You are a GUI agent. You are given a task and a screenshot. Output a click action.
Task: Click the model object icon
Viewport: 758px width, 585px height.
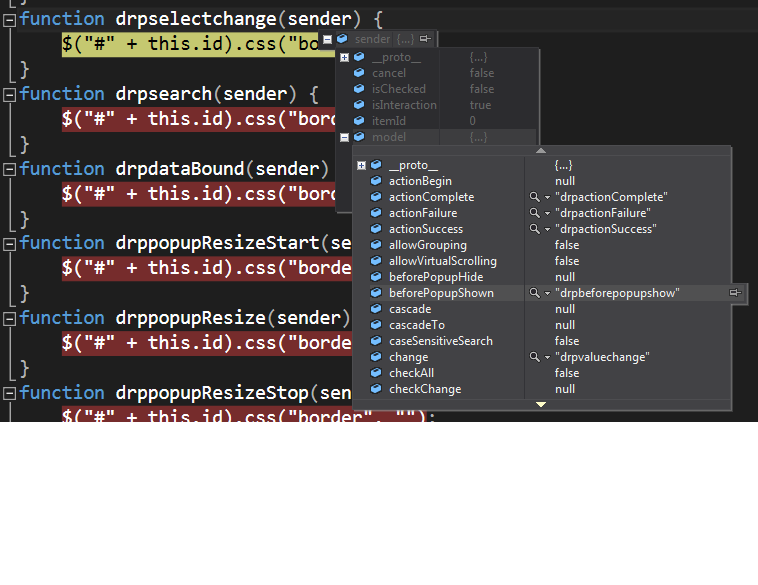click(359, 136)
